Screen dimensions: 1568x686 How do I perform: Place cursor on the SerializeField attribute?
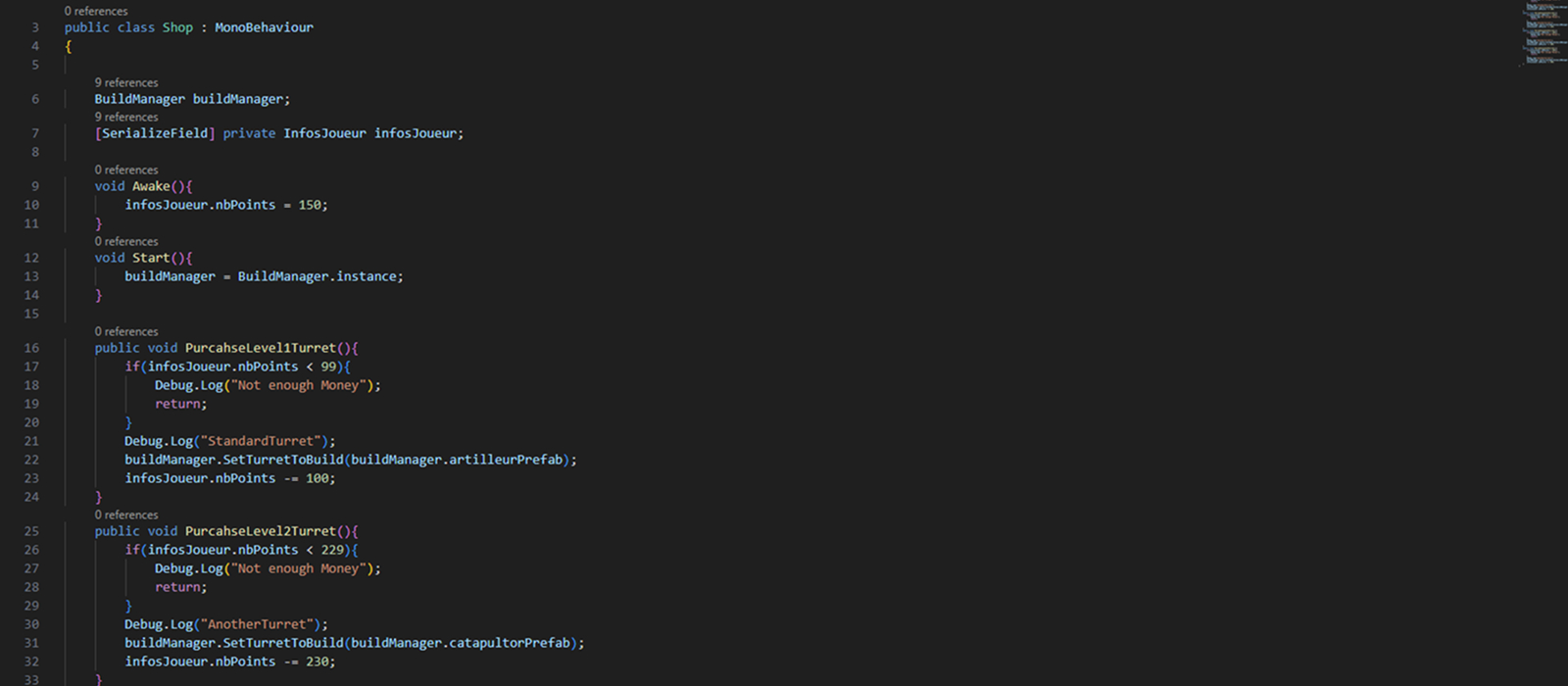coord(155,133)
